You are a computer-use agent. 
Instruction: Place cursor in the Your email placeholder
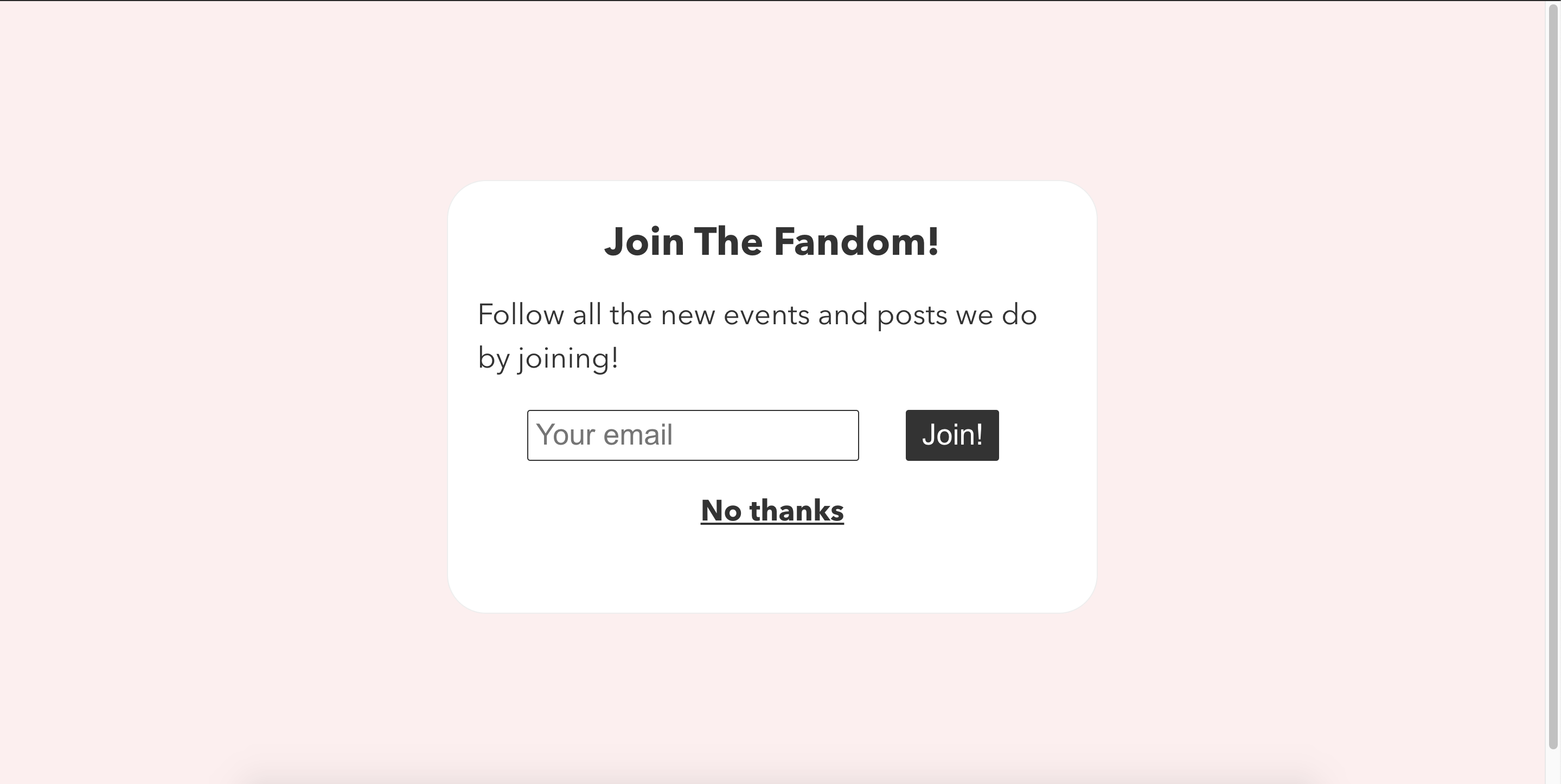click(604, 435)
